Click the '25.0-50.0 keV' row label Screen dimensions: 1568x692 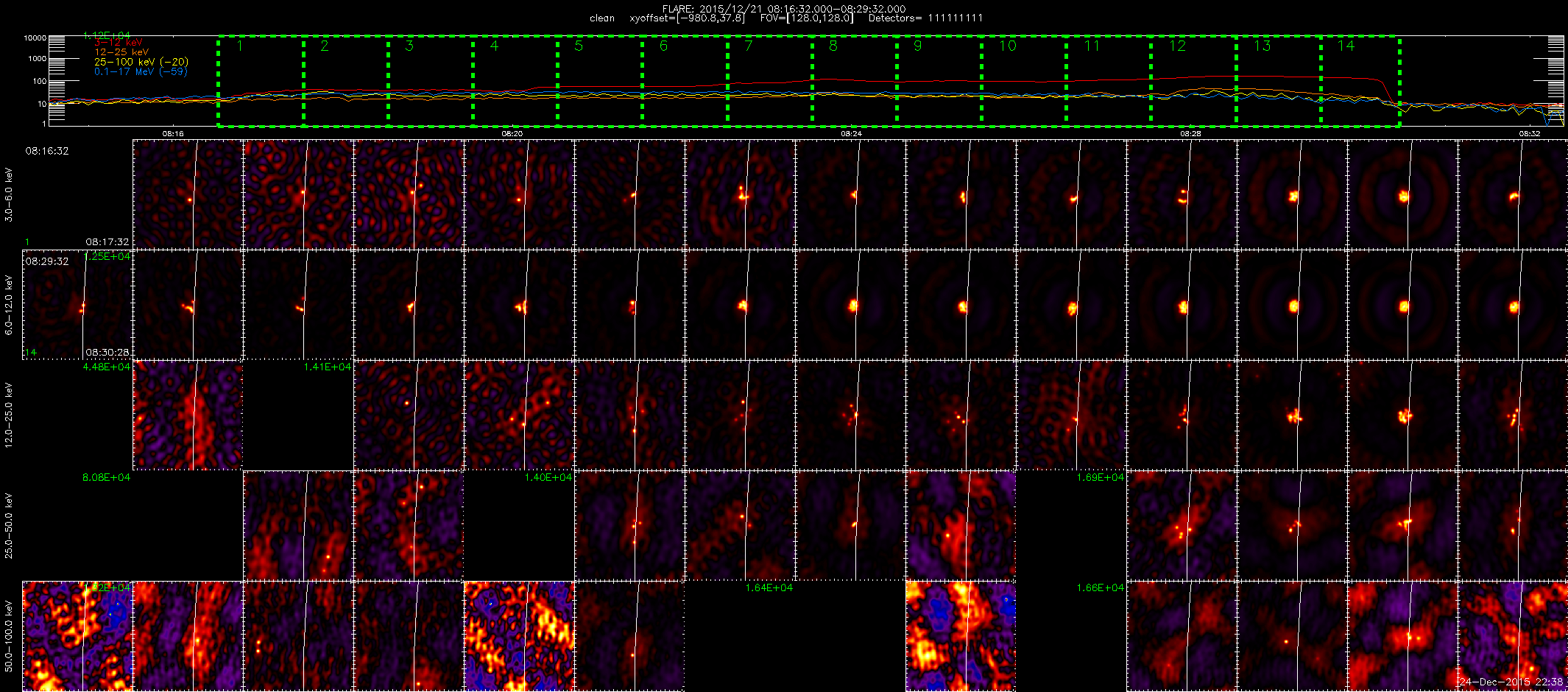[x=9, y=526]
